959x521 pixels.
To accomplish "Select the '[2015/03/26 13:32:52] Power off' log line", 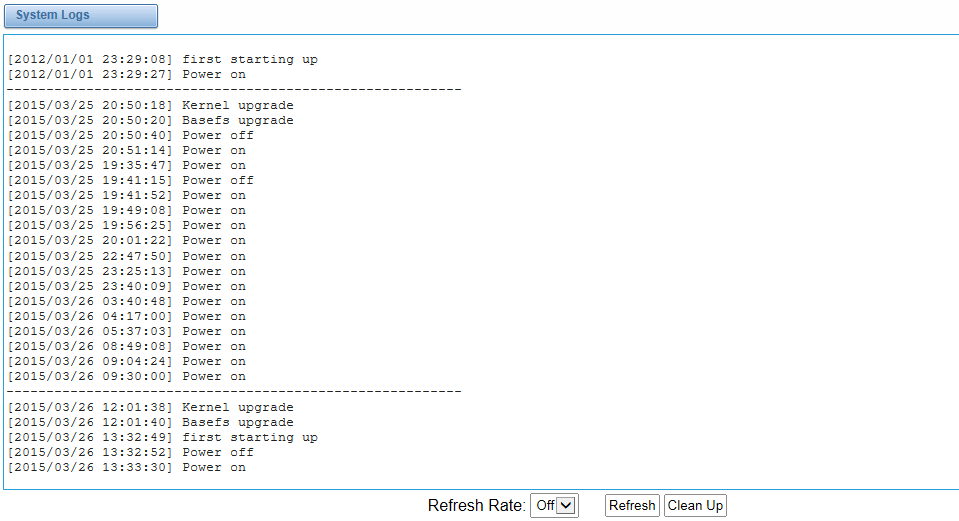I will [x=130, y=453].
